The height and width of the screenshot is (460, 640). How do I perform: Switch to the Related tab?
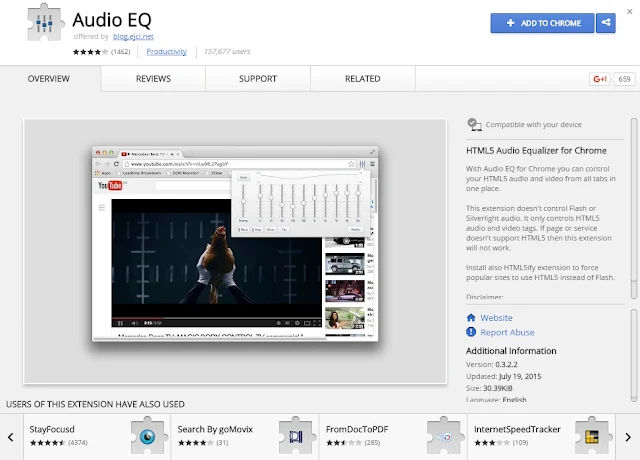pos(362,79)
